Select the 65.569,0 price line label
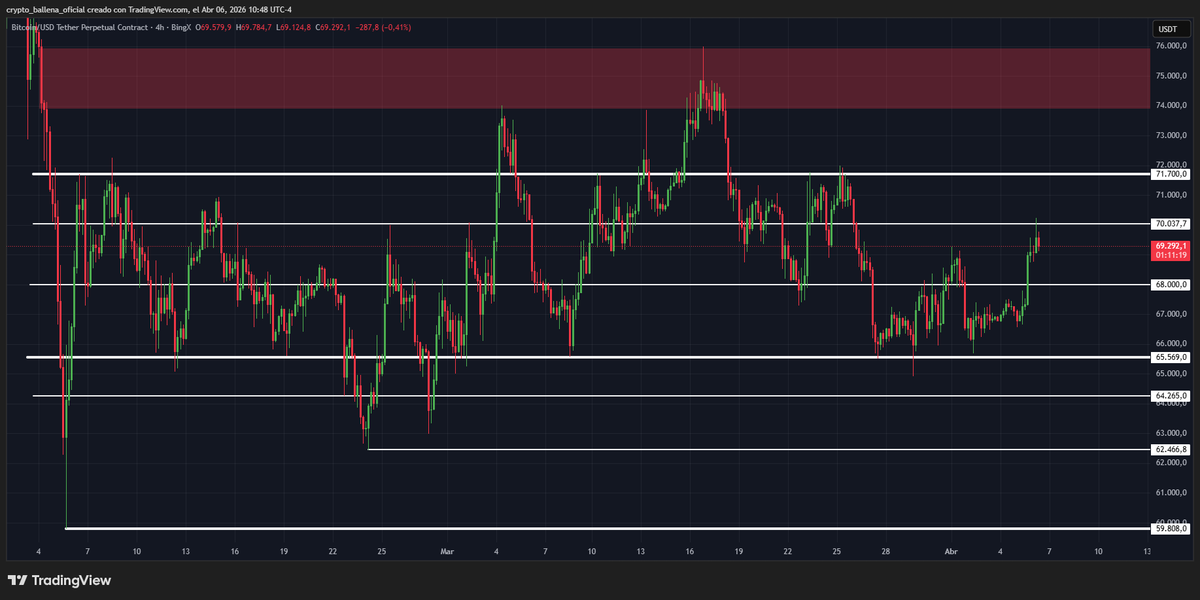The image size is (1200, 600). pos(1170,357)
